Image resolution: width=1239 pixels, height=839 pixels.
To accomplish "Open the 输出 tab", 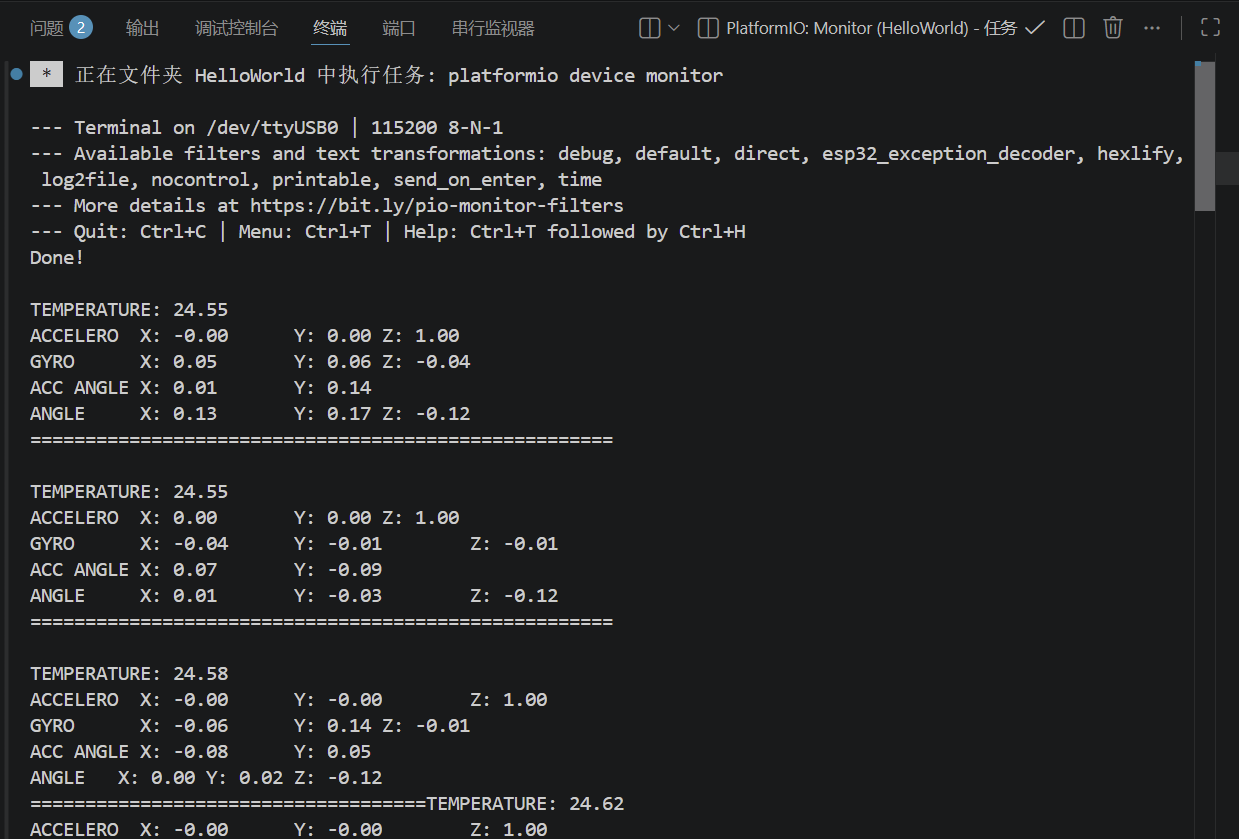I will click(x=143, y=28).
